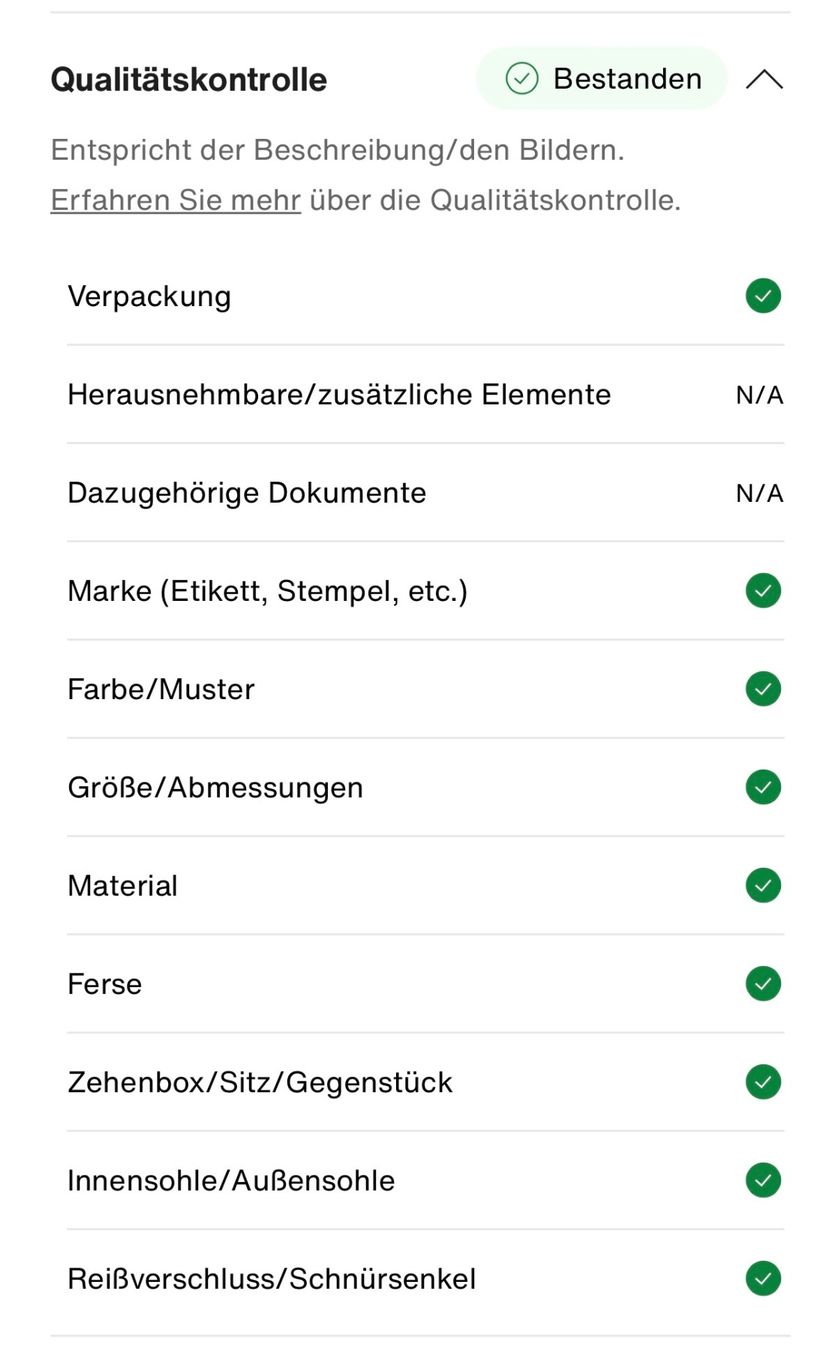
Task: Click the Material row checkmark icon
Action: point(763,885)
